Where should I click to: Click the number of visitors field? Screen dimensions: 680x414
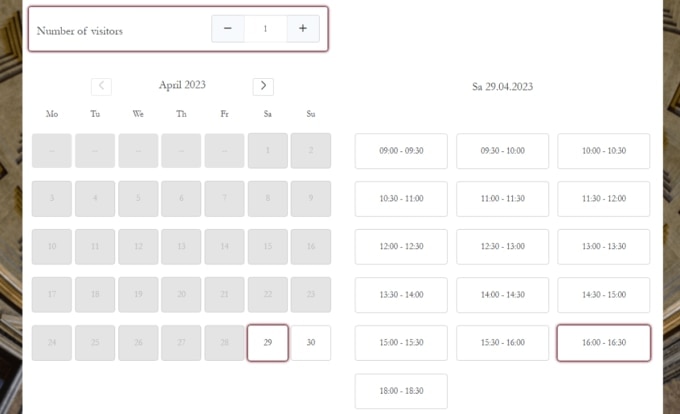[265, 29]
